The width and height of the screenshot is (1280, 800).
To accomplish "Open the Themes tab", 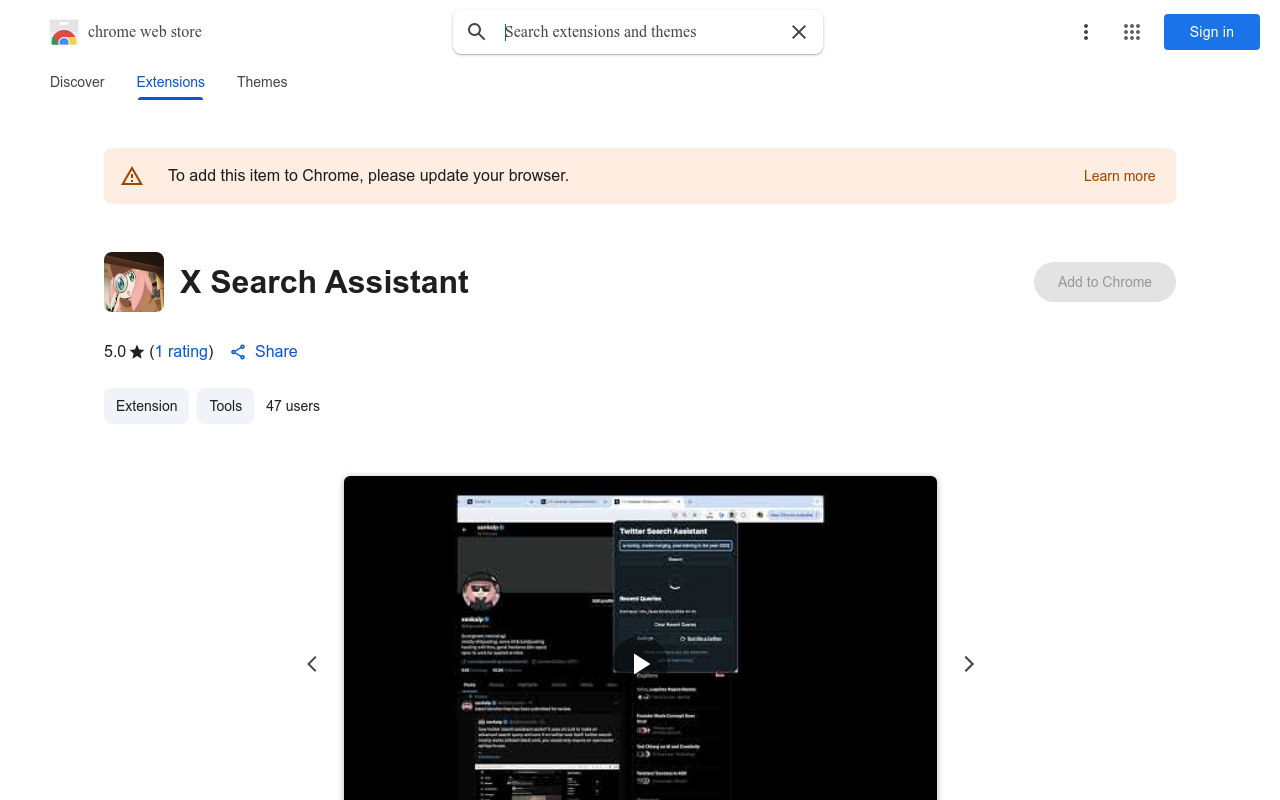I will pos(262,82).
